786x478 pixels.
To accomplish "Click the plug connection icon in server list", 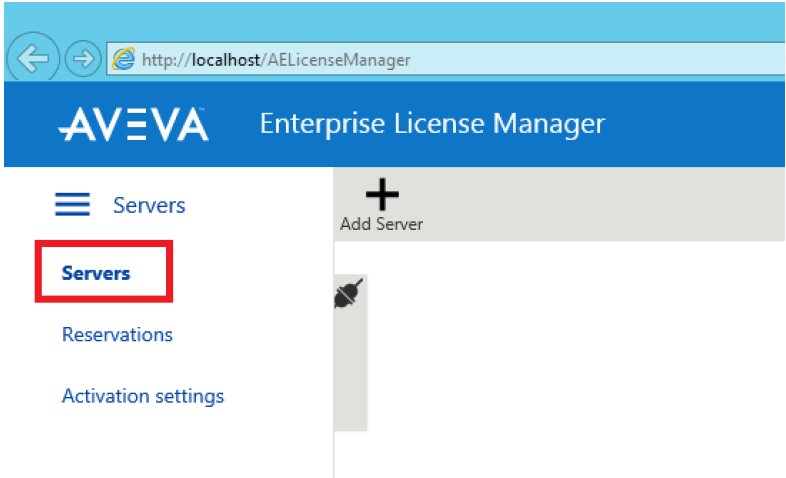I will tap(348, 294).
